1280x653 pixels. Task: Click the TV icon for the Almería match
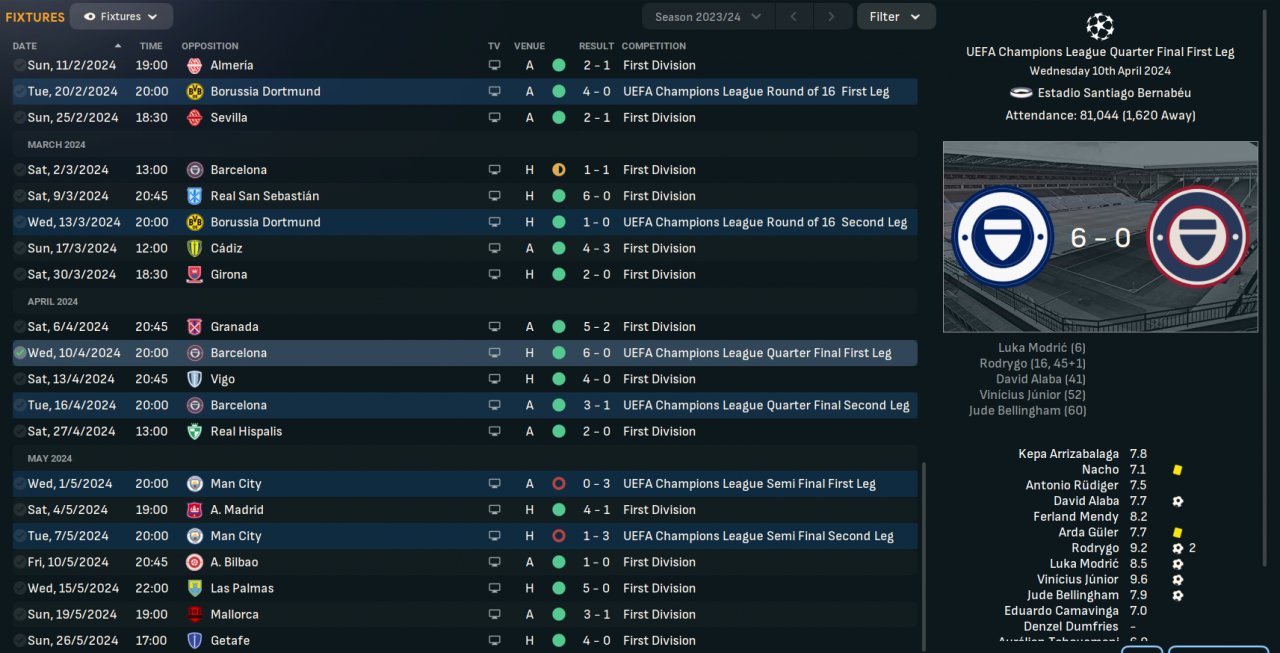pos(494,65)
